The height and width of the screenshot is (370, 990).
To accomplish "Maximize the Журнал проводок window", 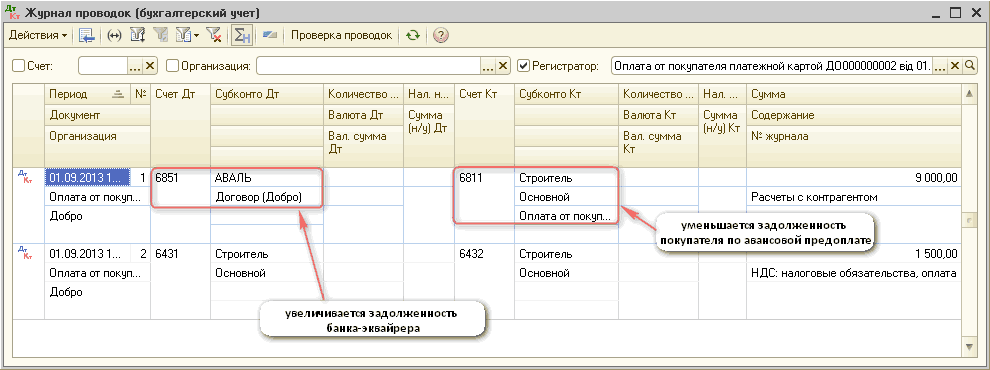I will 955,13.
